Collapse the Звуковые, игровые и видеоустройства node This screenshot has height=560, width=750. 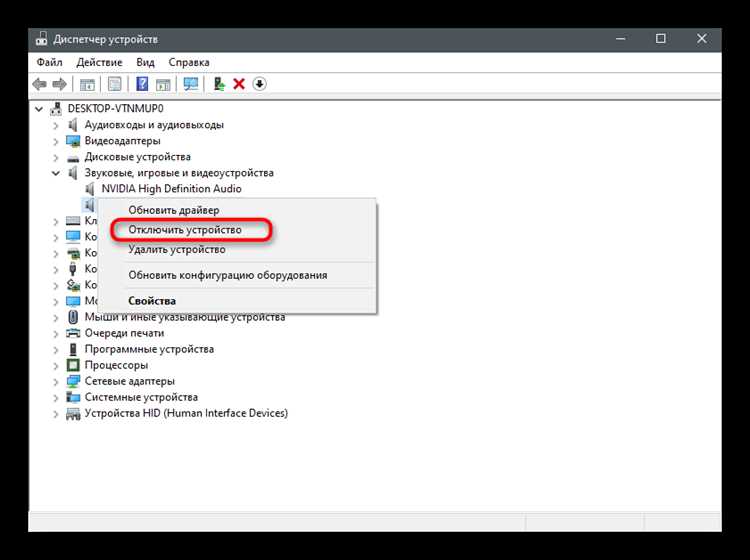tap(56, 173)
